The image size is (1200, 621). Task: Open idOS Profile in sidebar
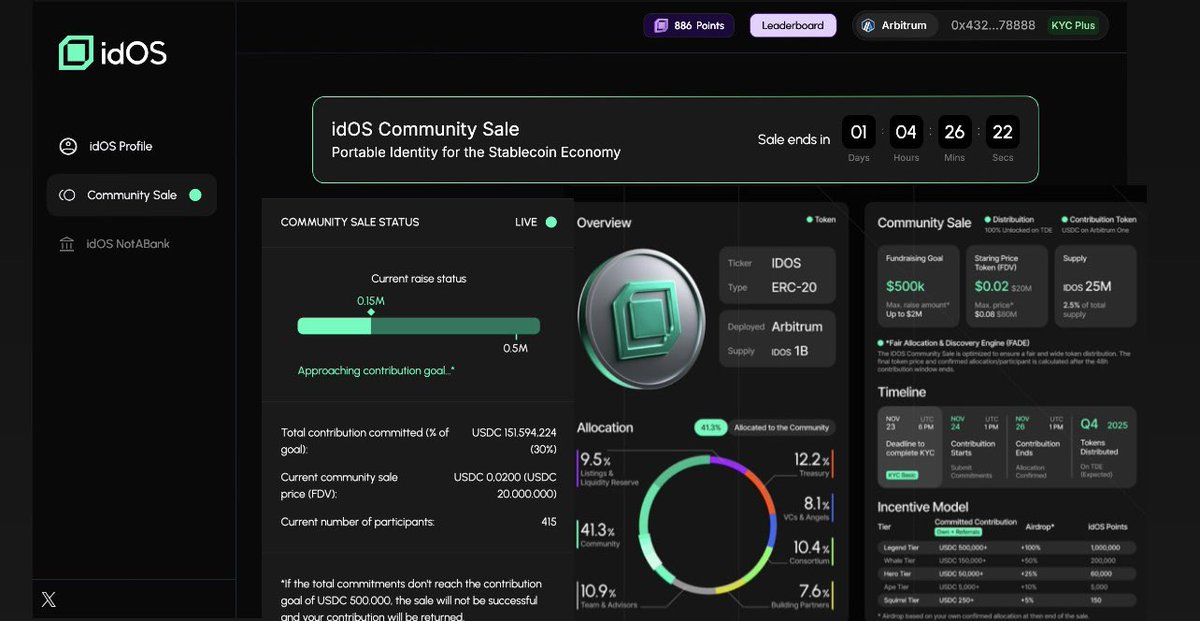coord(106,146)
